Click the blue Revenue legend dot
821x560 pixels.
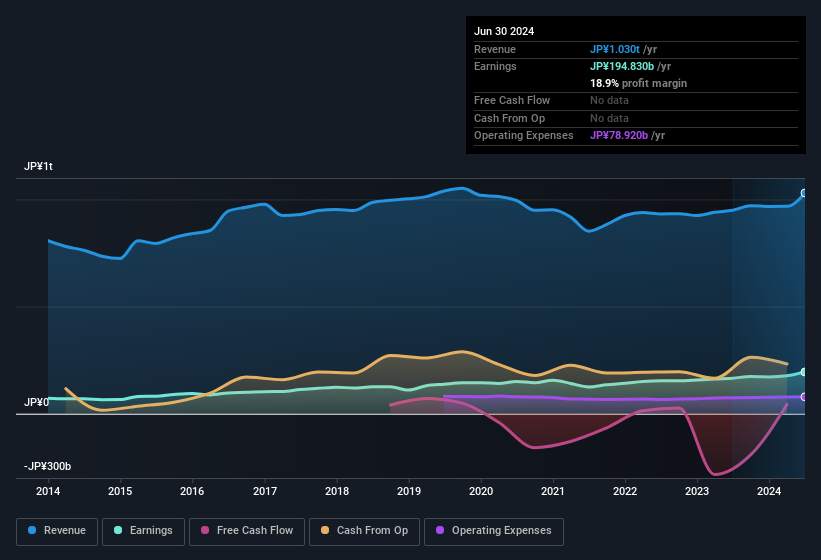click(32, 530)
